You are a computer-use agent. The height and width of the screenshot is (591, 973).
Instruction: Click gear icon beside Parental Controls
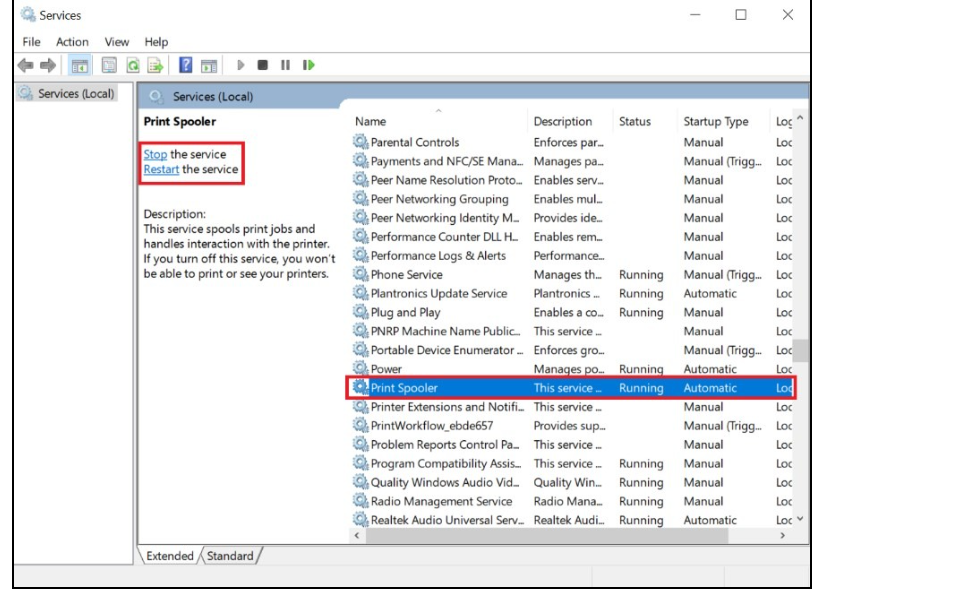361,142
